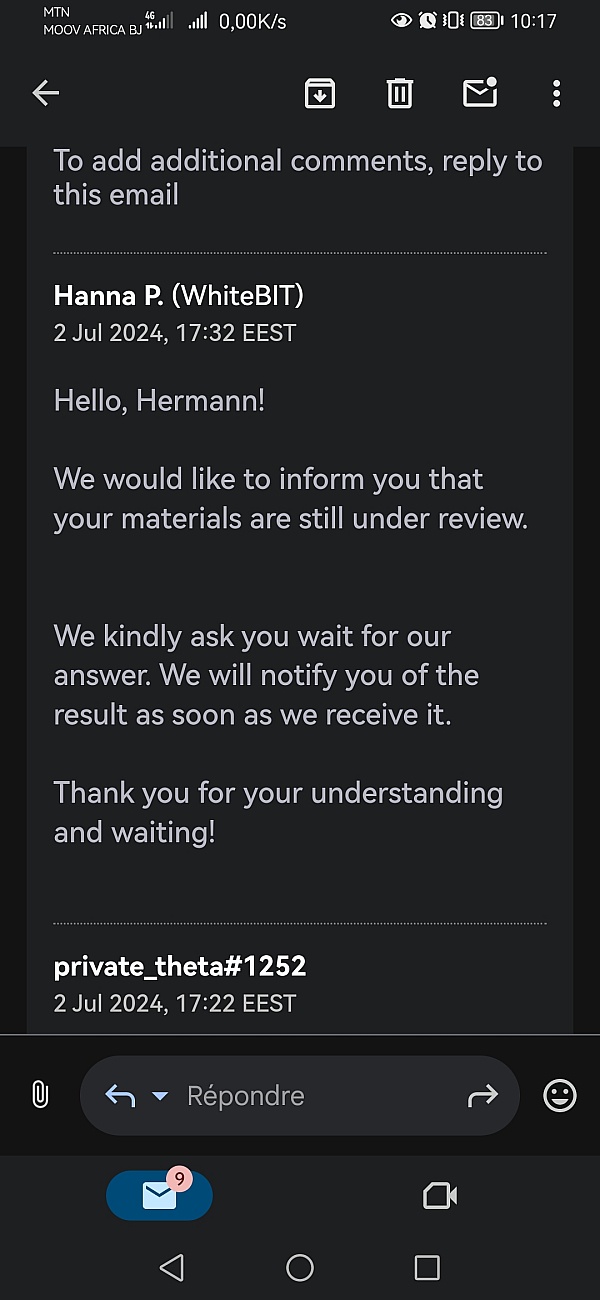
Task: Delete the email with trash icon
Action: tap(399, 94)
